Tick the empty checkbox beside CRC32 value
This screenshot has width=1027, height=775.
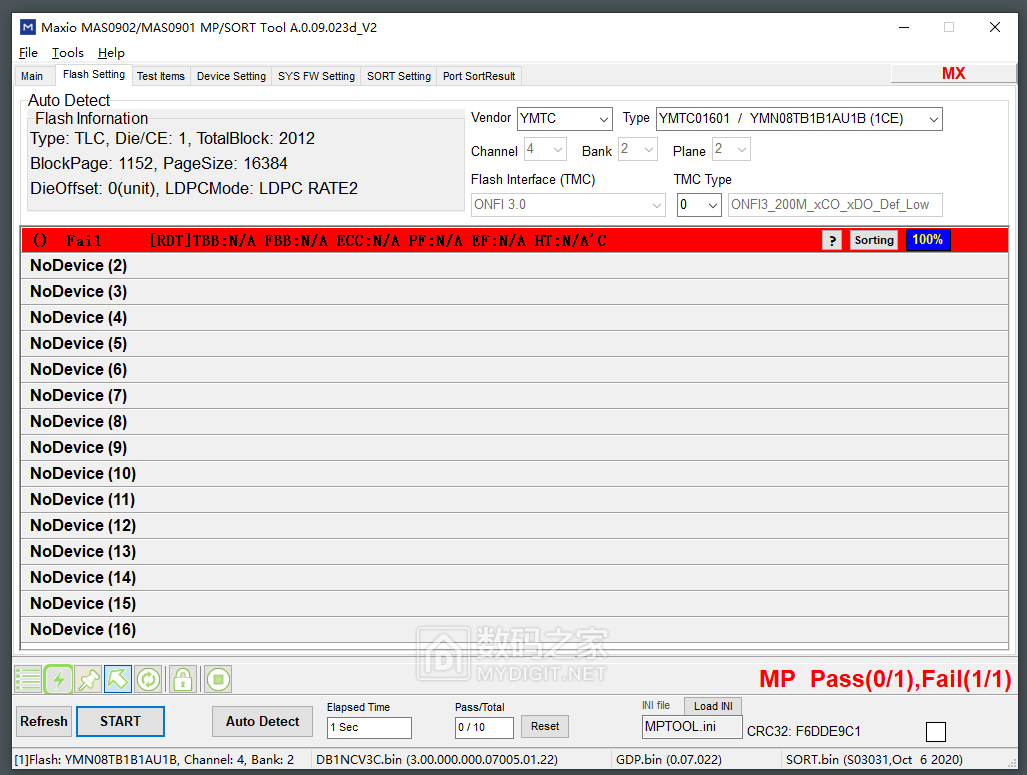tap(936, 732)
